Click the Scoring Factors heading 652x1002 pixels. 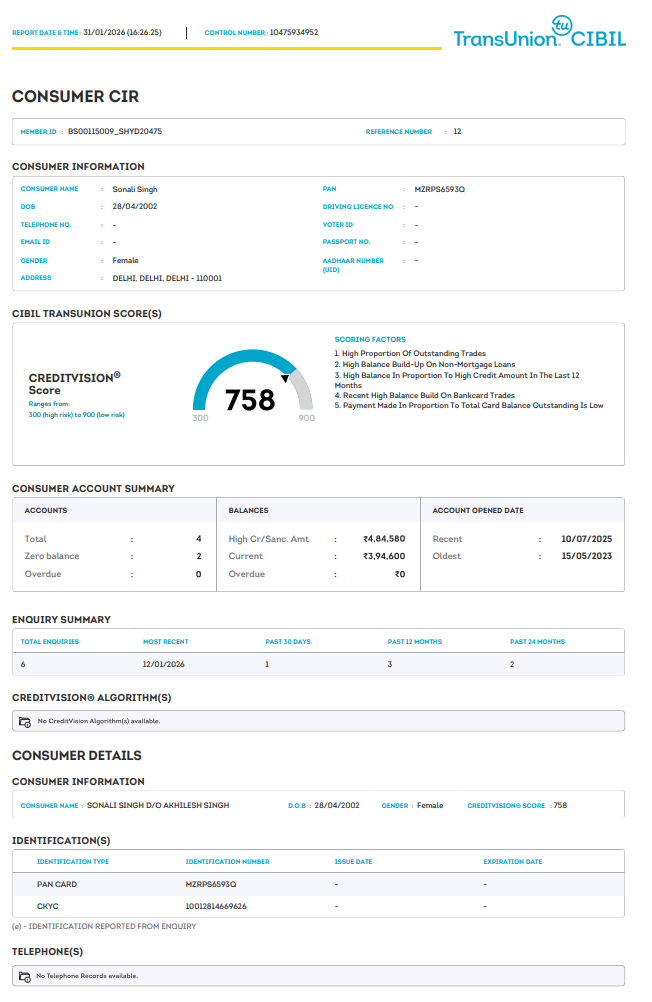pyautogui.click(x=370, y=340)
